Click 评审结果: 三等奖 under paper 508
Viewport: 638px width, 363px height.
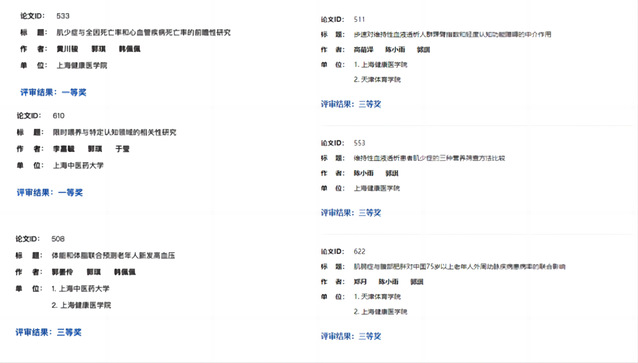tap(48, 332)
